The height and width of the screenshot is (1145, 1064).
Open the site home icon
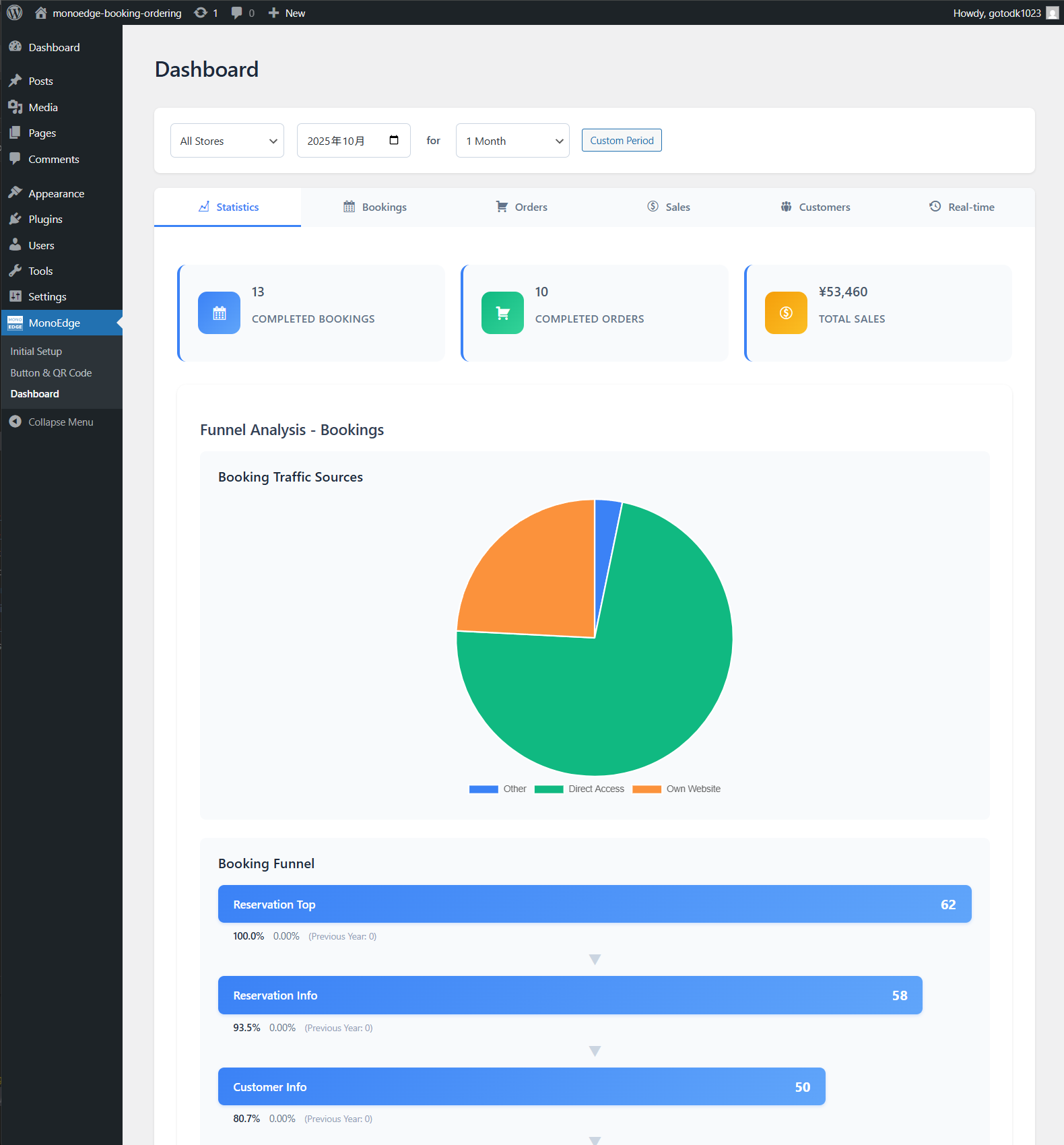41,13
